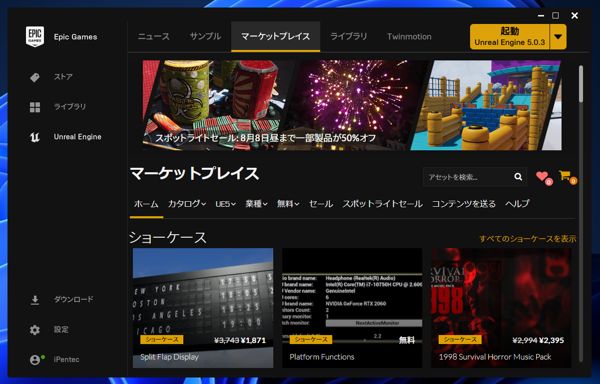Click the iPentec account avatar icon
The image size is (600, 384).
[35, 360]
